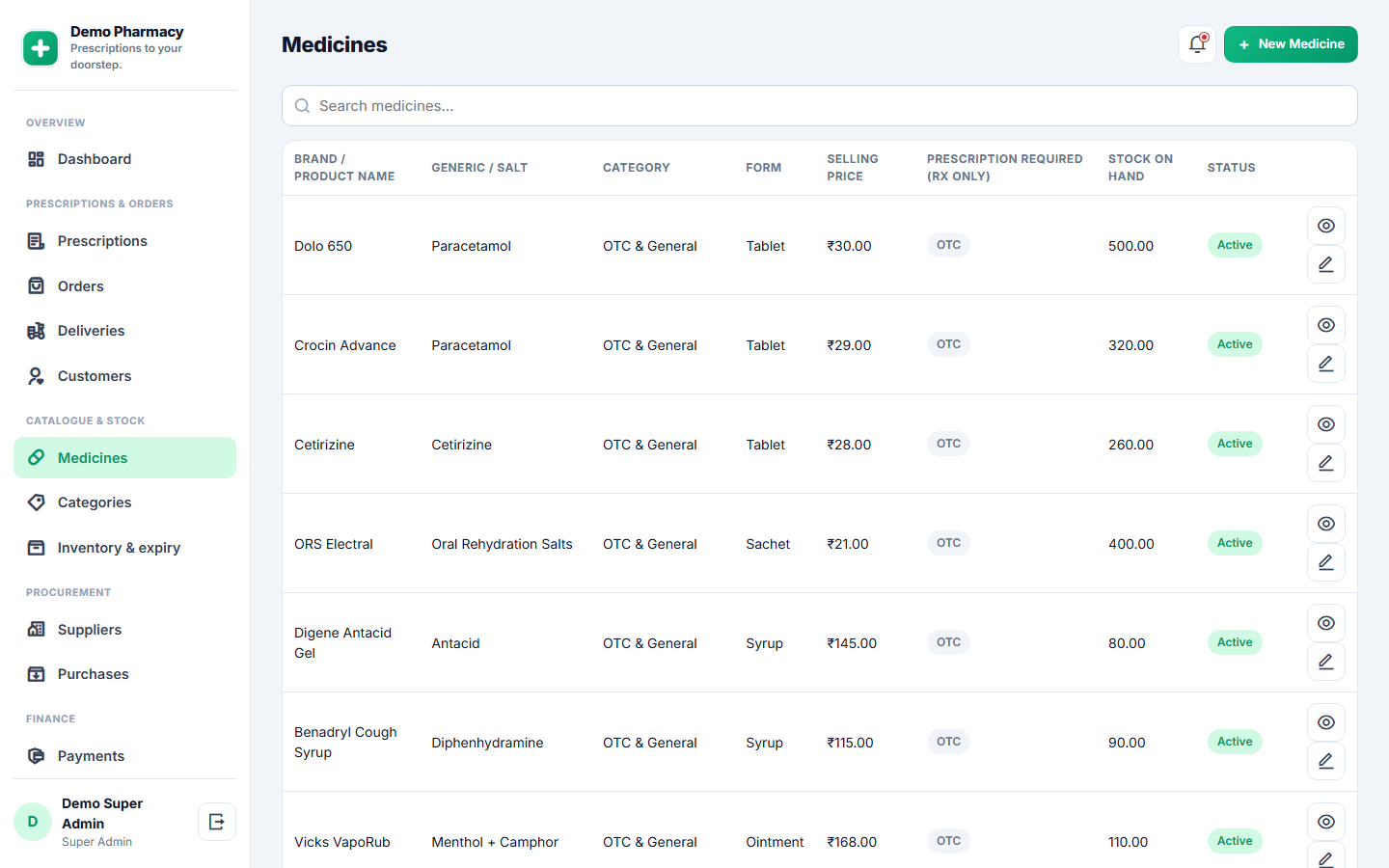This screenshot has width=1389, height=868.
Task: View Benadryl Cough Syrup details
Action: 1326,722
